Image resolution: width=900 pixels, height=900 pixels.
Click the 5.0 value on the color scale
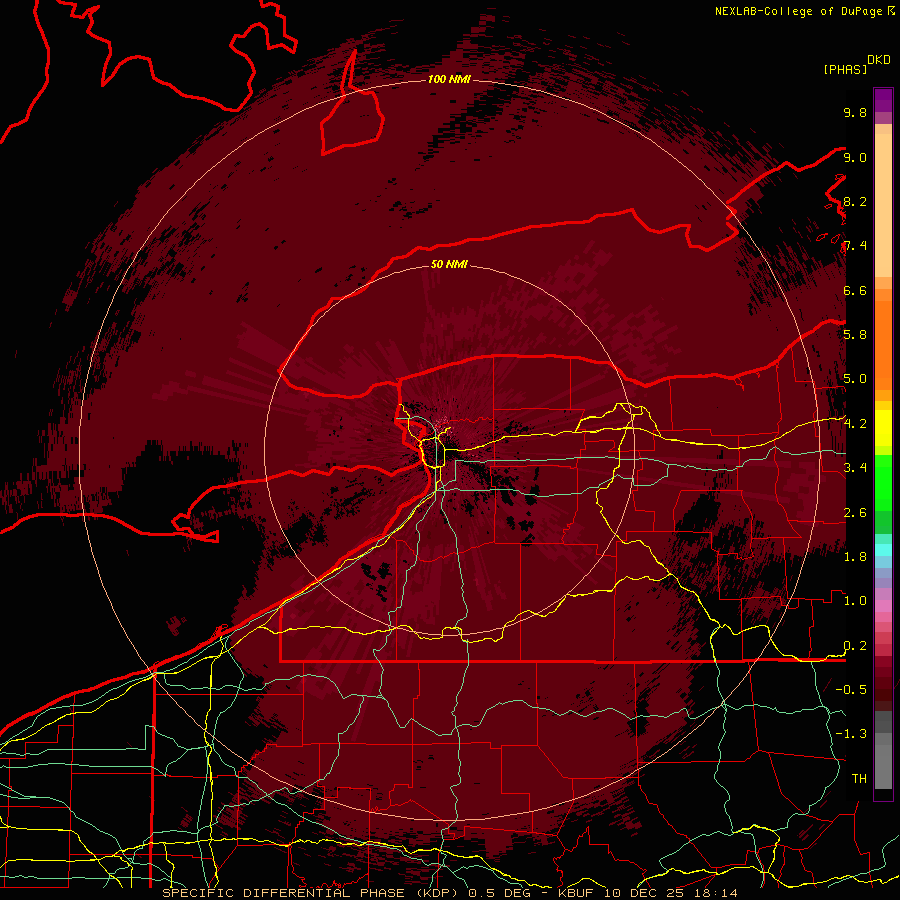click(855, 379)
